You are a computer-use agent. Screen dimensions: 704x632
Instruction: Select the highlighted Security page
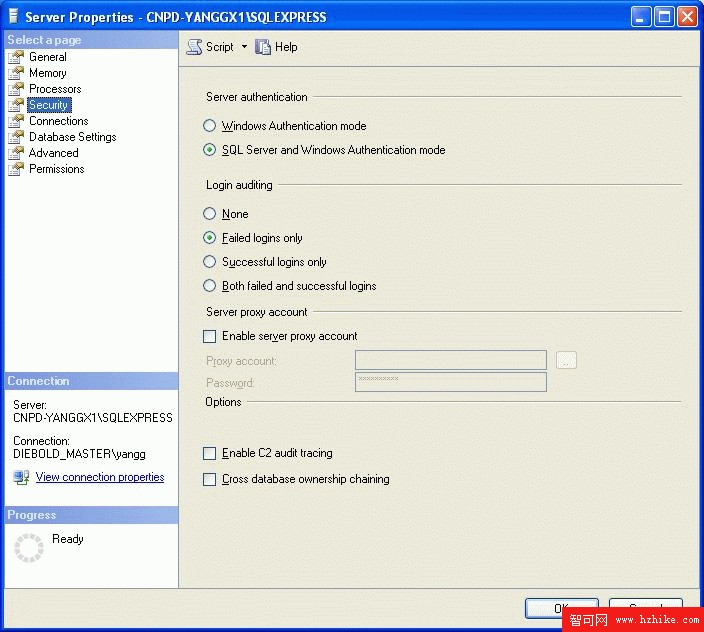49,105
